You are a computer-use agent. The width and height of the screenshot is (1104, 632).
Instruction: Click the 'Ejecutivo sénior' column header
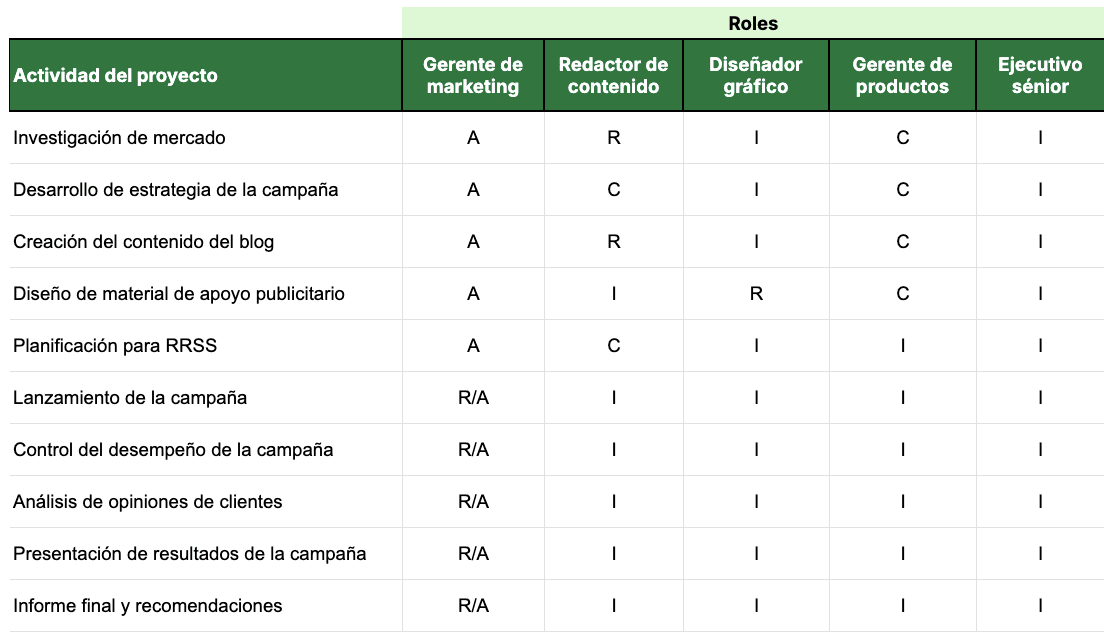1040,76
